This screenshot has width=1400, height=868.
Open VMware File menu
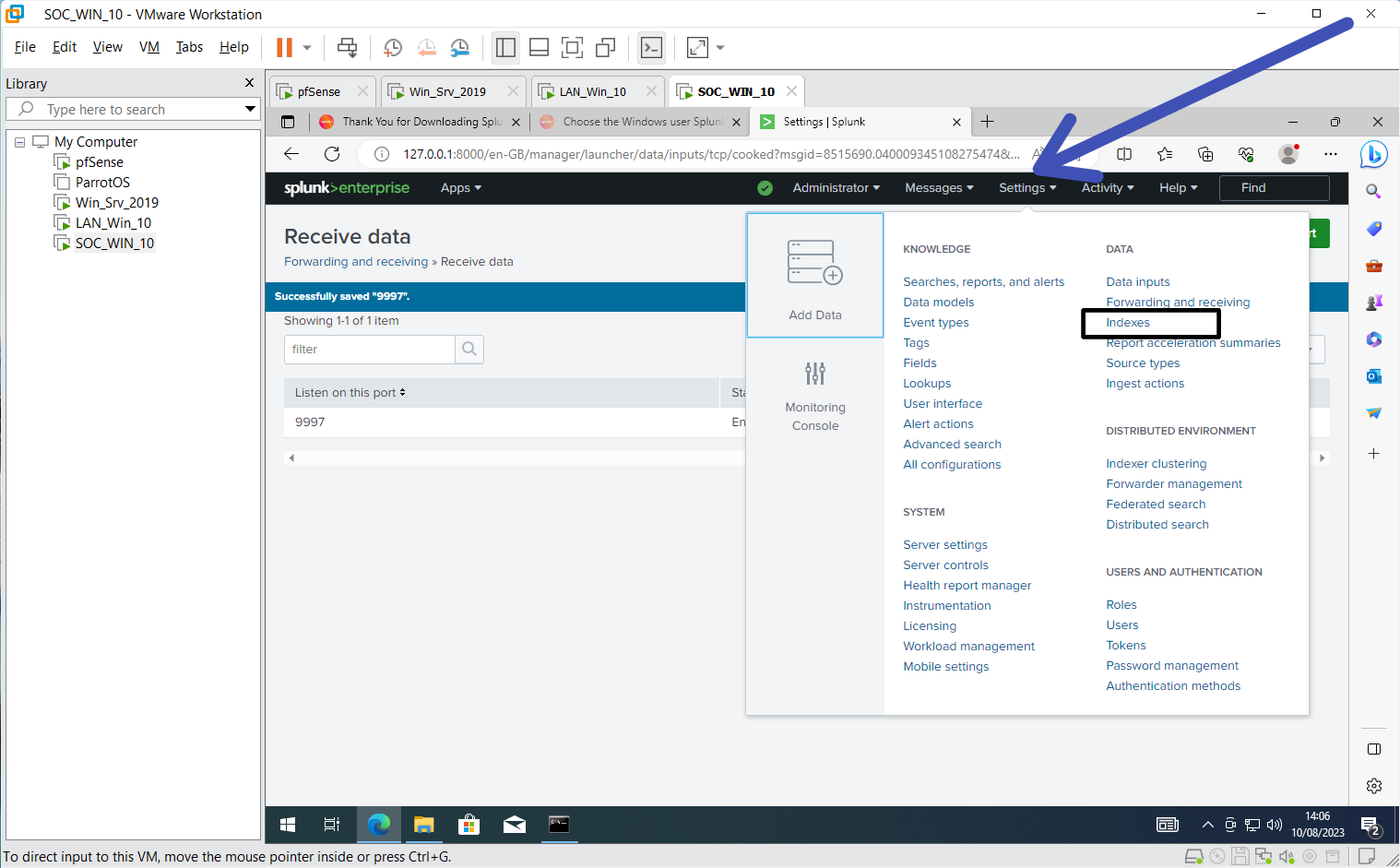[25, 47]
